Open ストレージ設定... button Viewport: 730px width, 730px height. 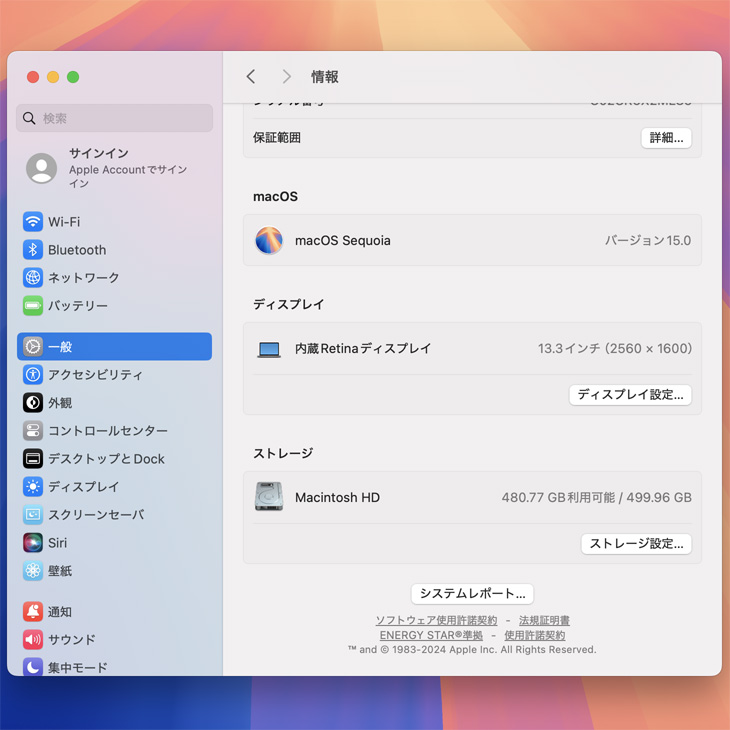(x=636, y=544)
